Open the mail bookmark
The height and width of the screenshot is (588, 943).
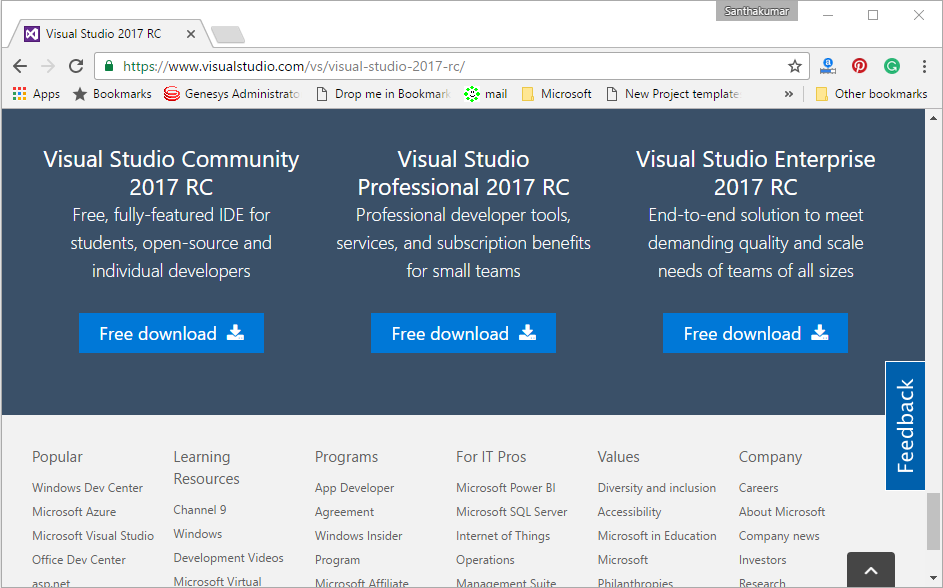click(486, 94)
